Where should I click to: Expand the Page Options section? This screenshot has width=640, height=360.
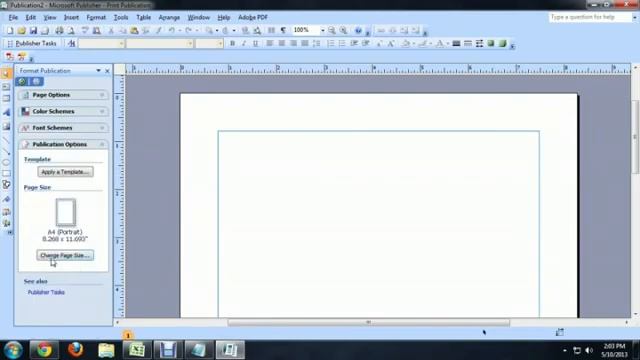[x=63, y=95]
